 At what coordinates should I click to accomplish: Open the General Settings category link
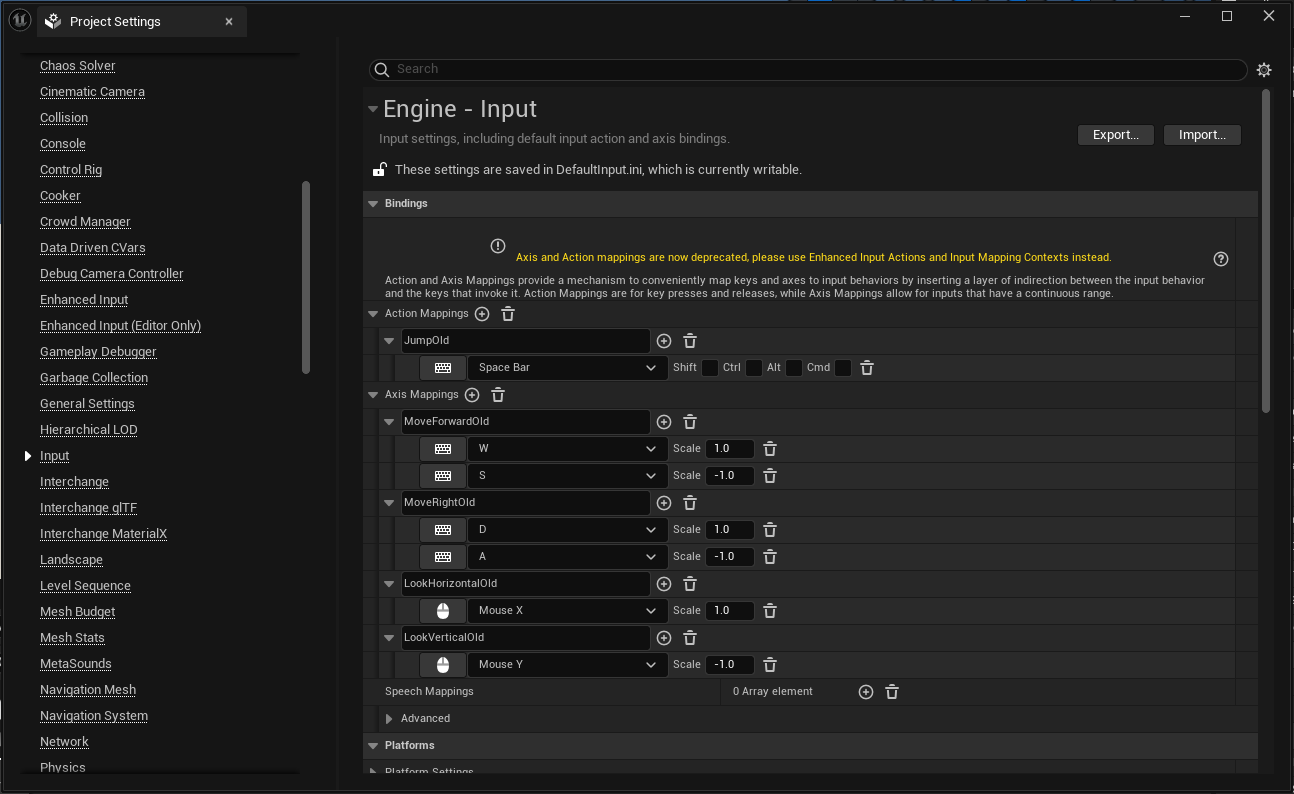tap(87, 404)
